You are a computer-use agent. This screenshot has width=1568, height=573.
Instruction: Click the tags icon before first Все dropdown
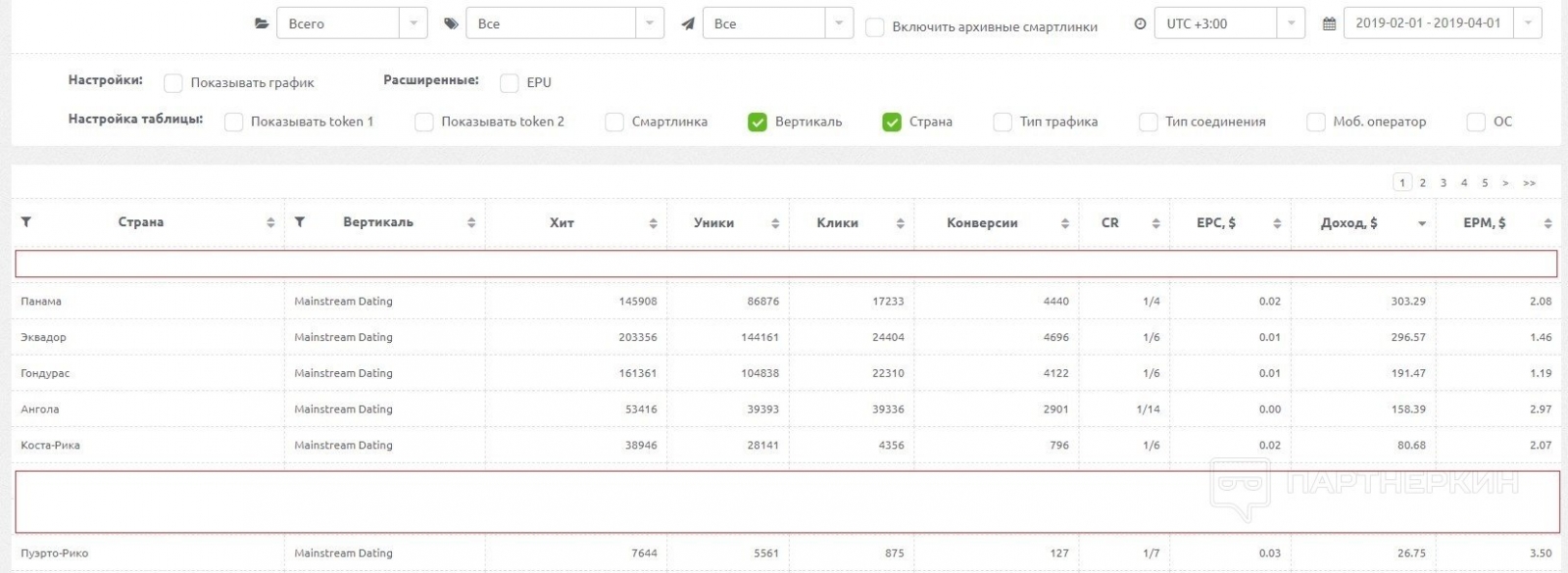point(451,24)
